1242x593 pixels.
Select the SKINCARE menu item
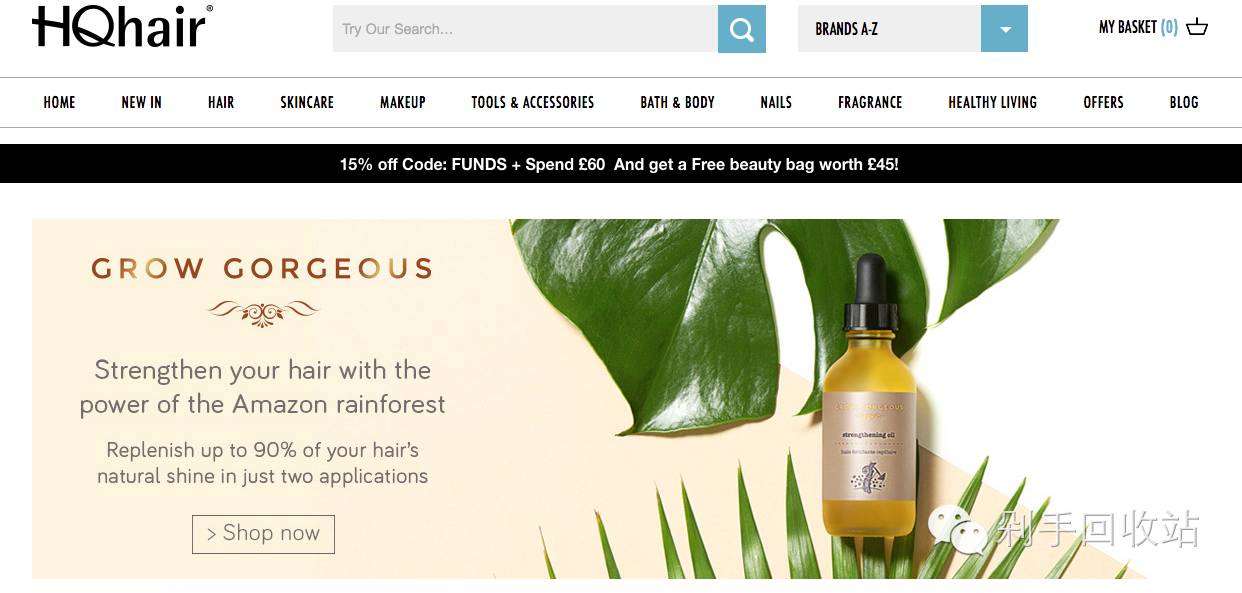click(307, 102)
